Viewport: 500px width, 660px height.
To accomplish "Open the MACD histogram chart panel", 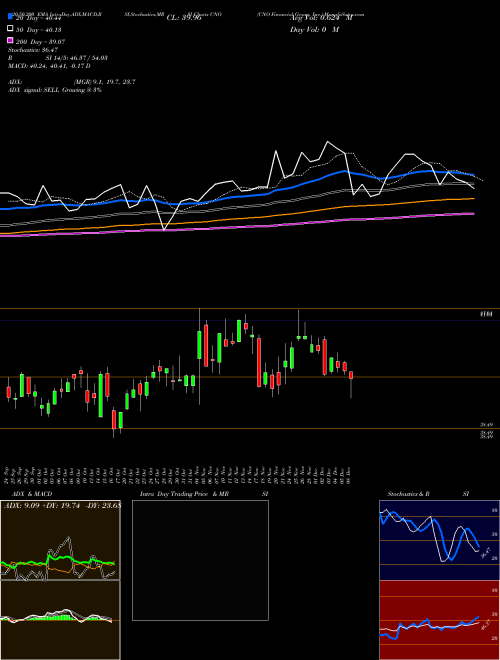I will 60,620.
